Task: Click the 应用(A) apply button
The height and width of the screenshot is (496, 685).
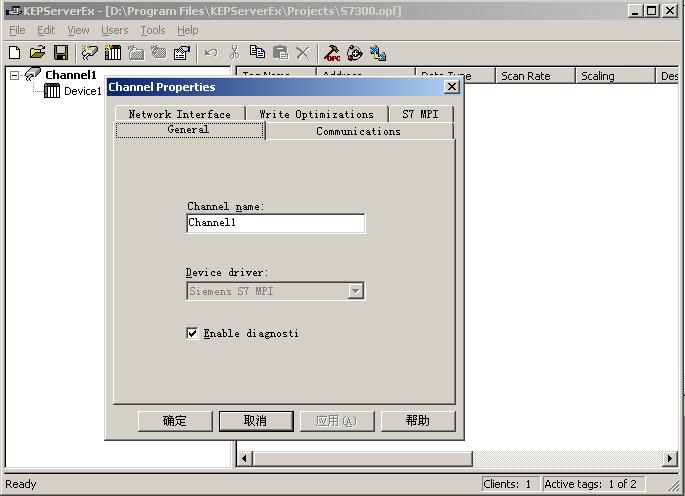Action: (337, 421)
